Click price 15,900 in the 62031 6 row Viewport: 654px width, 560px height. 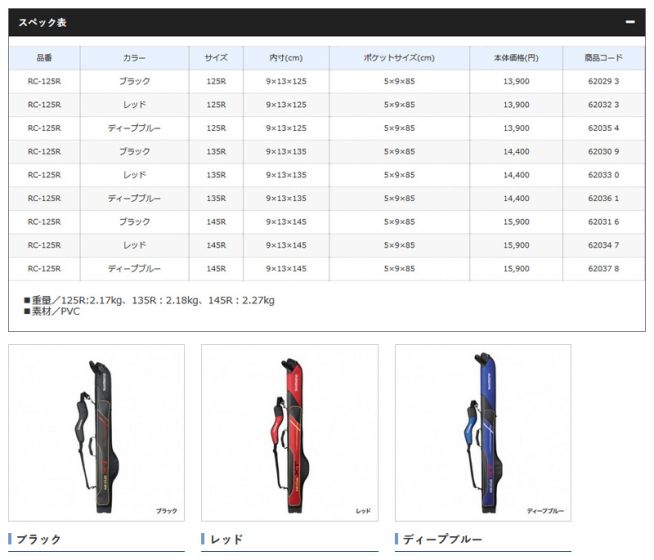coord(516,222)
